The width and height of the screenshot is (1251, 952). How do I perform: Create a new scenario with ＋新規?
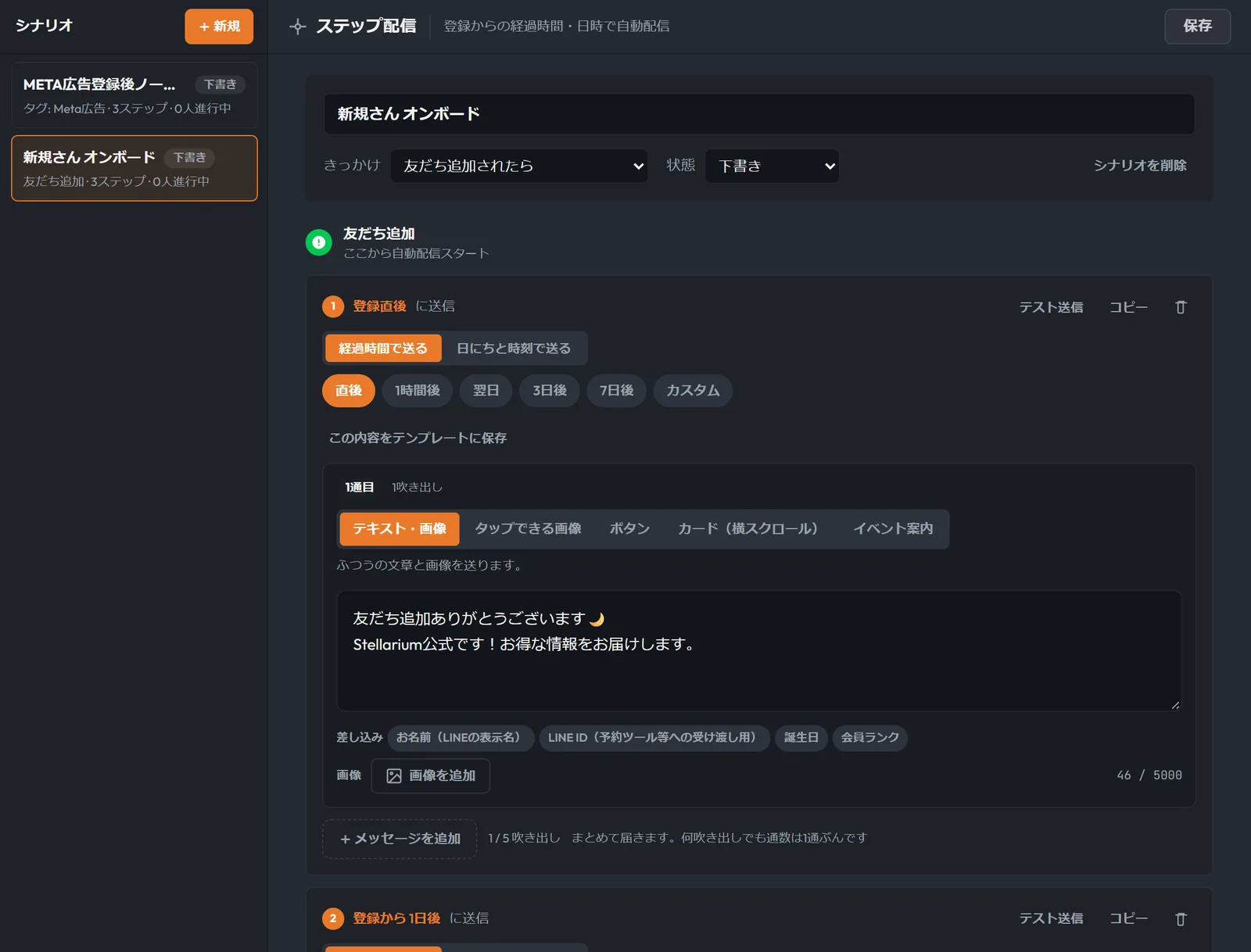[x=219, y=27]
